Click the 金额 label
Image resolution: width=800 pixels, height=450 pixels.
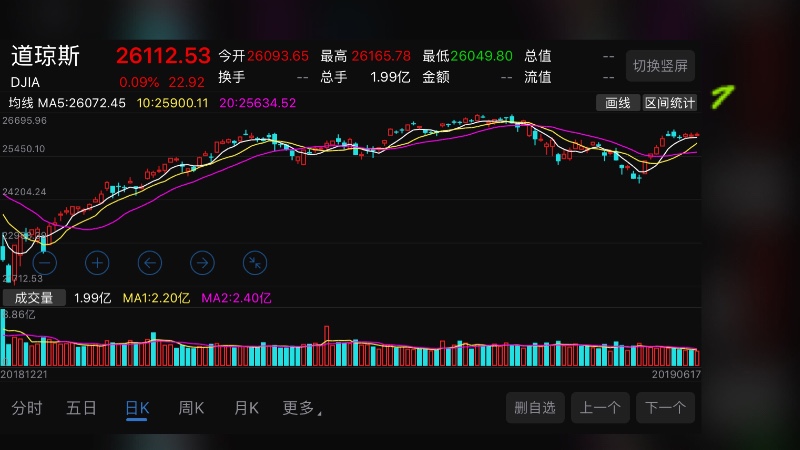click(436, 77)
